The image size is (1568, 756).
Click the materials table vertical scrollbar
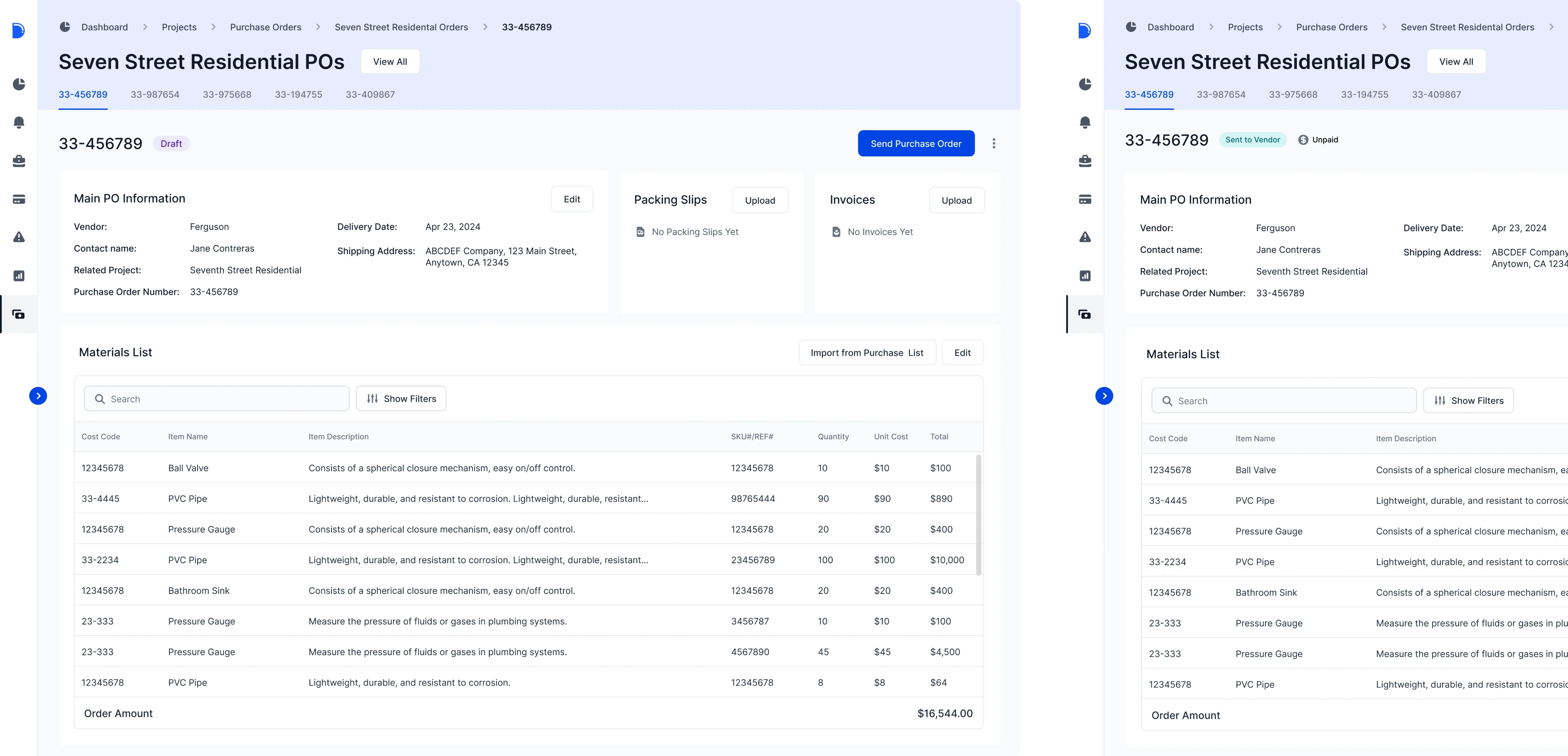[979, 515]
